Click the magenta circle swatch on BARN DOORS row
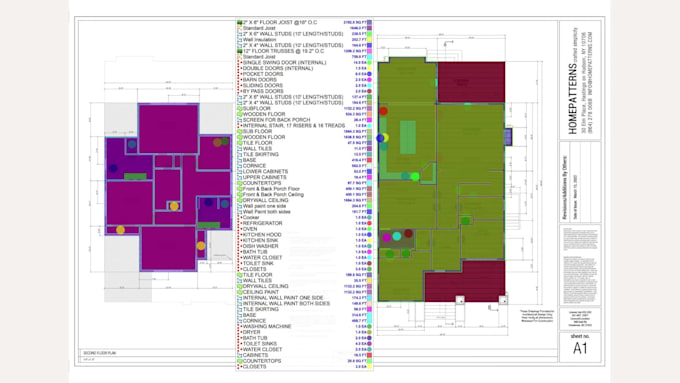680x383 pixels. click(x=369, y=80)
